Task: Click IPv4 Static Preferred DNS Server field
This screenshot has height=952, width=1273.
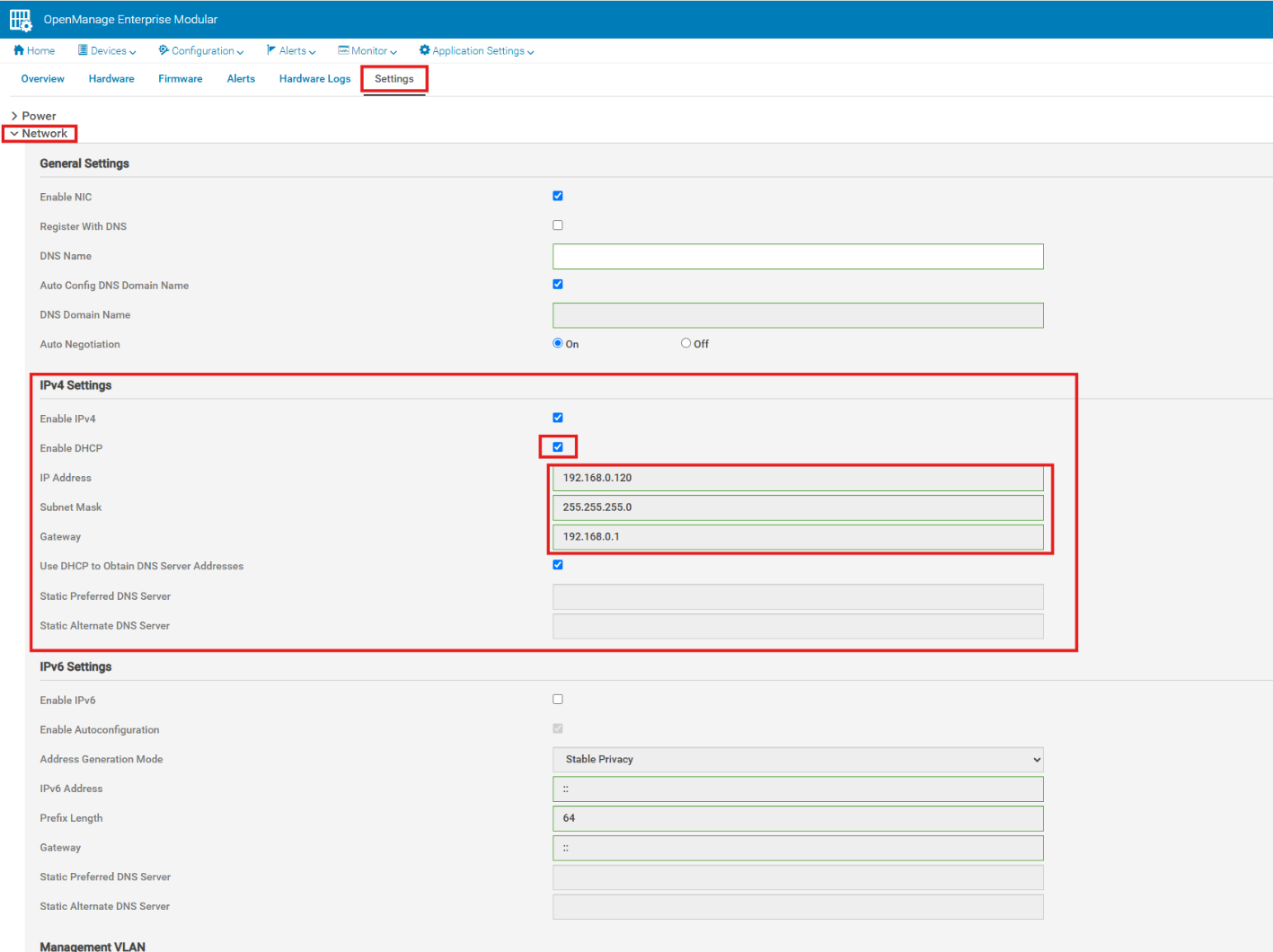Action: coord(798,596)
